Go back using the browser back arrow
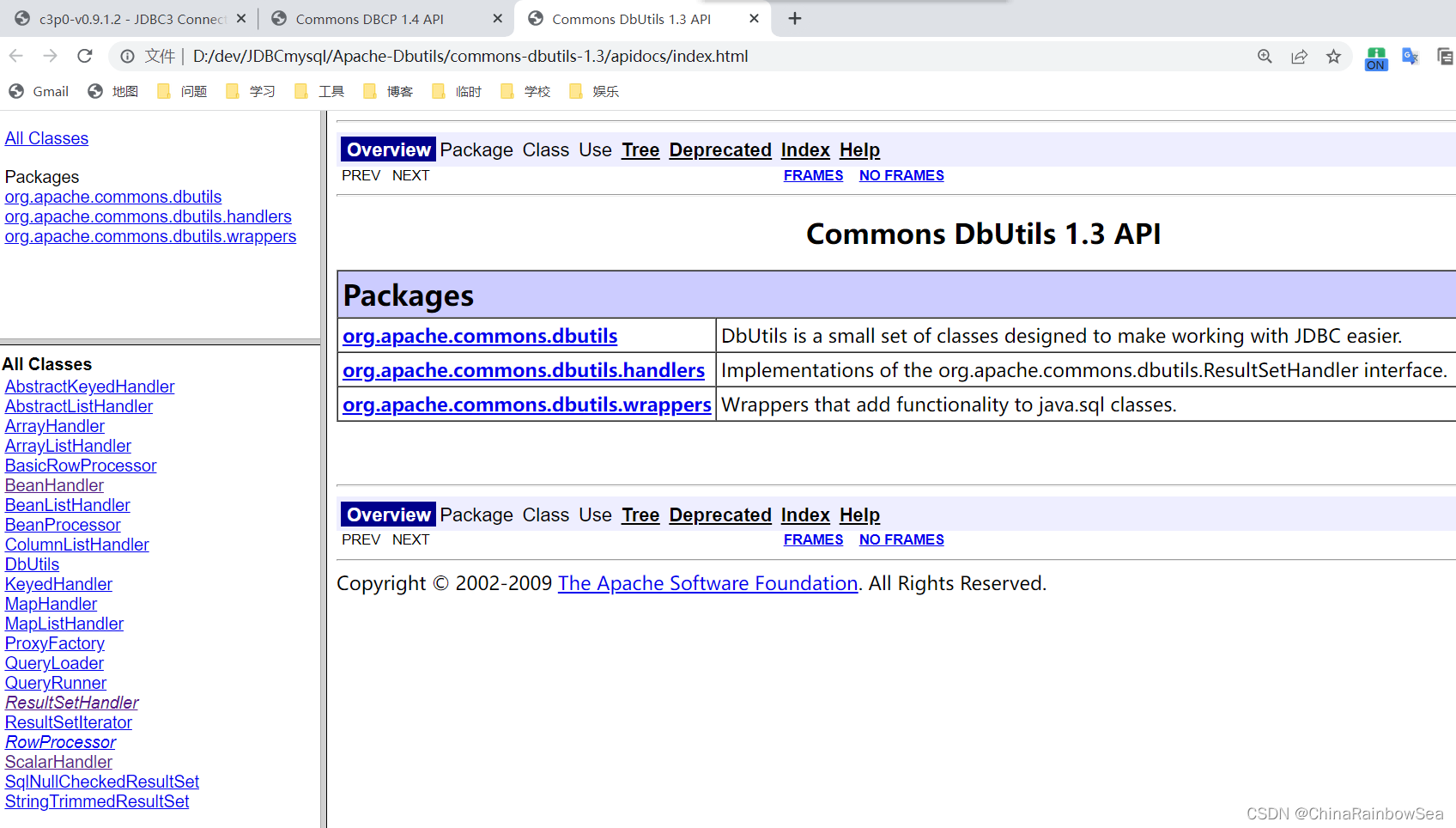This screenshot has height=828, width=1456. pyautogui.click(x=15, y=56)
